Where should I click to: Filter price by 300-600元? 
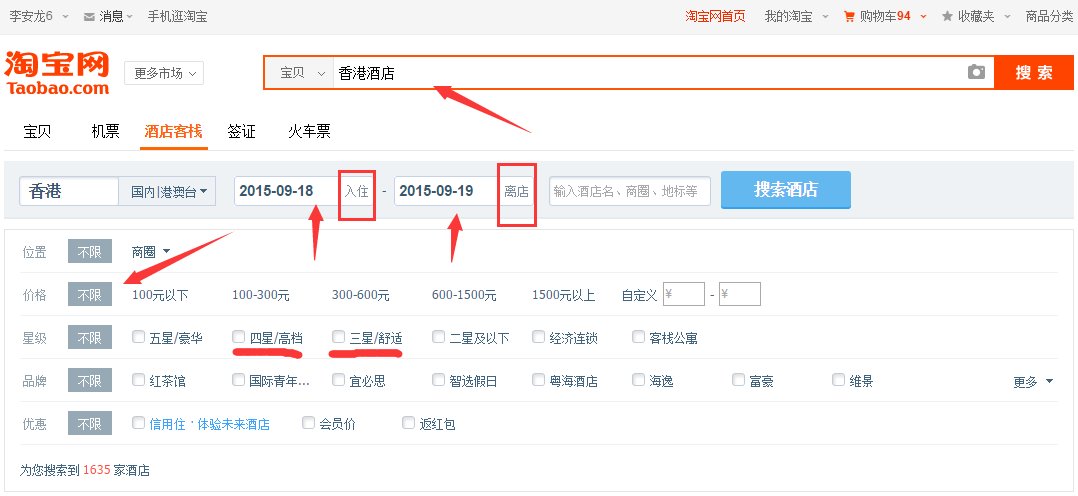coord(360,296)
